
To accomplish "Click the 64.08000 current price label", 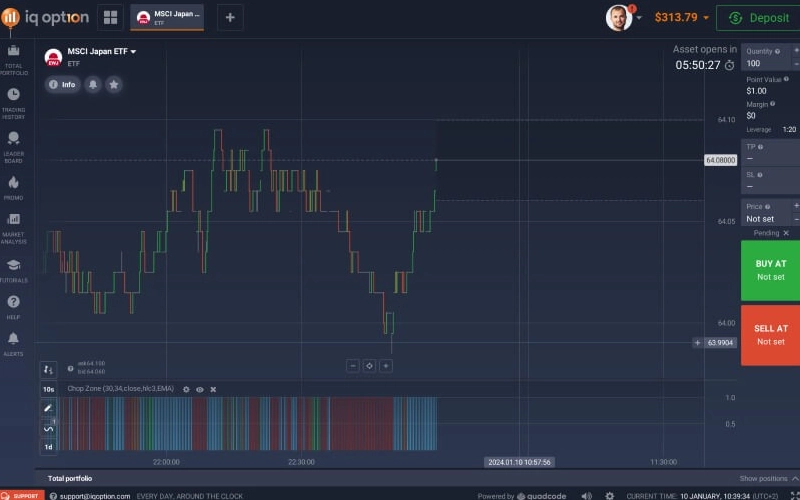I will [x=720, y=160].
